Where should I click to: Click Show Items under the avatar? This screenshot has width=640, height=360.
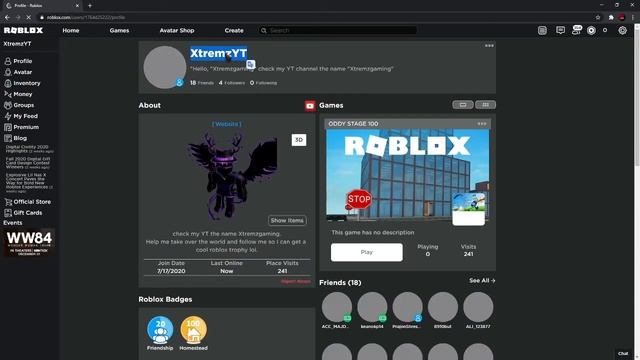(x=287, y=220)
